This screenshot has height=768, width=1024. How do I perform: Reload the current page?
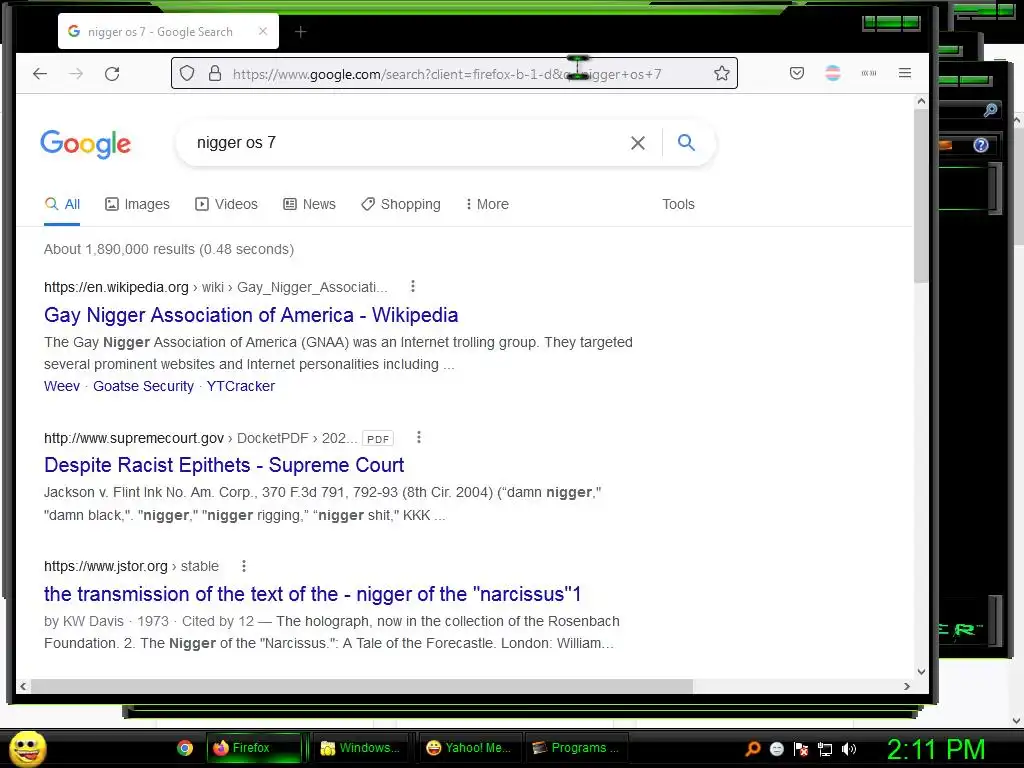[112, 74]
